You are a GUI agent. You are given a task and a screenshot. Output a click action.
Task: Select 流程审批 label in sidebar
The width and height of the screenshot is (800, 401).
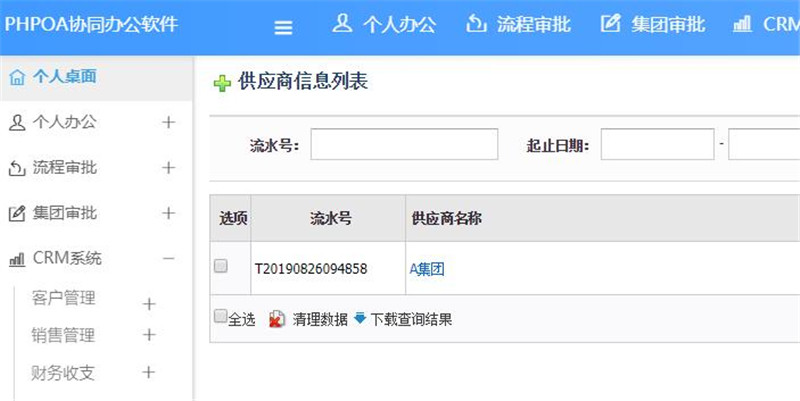pos(65,167)
